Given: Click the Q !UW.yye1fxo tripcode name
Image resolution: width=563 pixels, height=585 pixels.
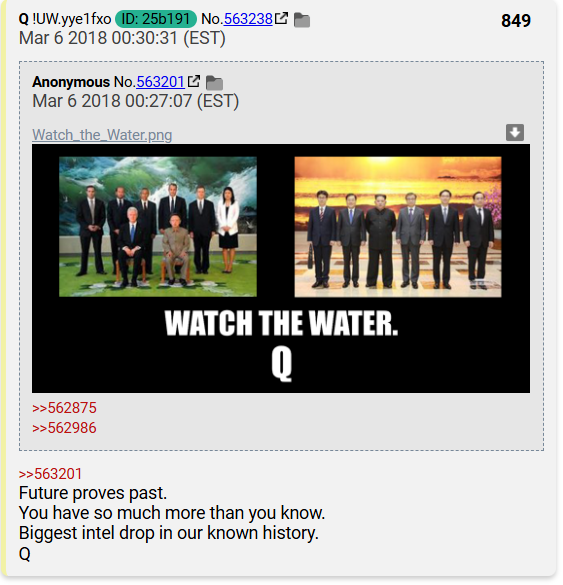Looking at the screenshot, I should coord(65,19).
